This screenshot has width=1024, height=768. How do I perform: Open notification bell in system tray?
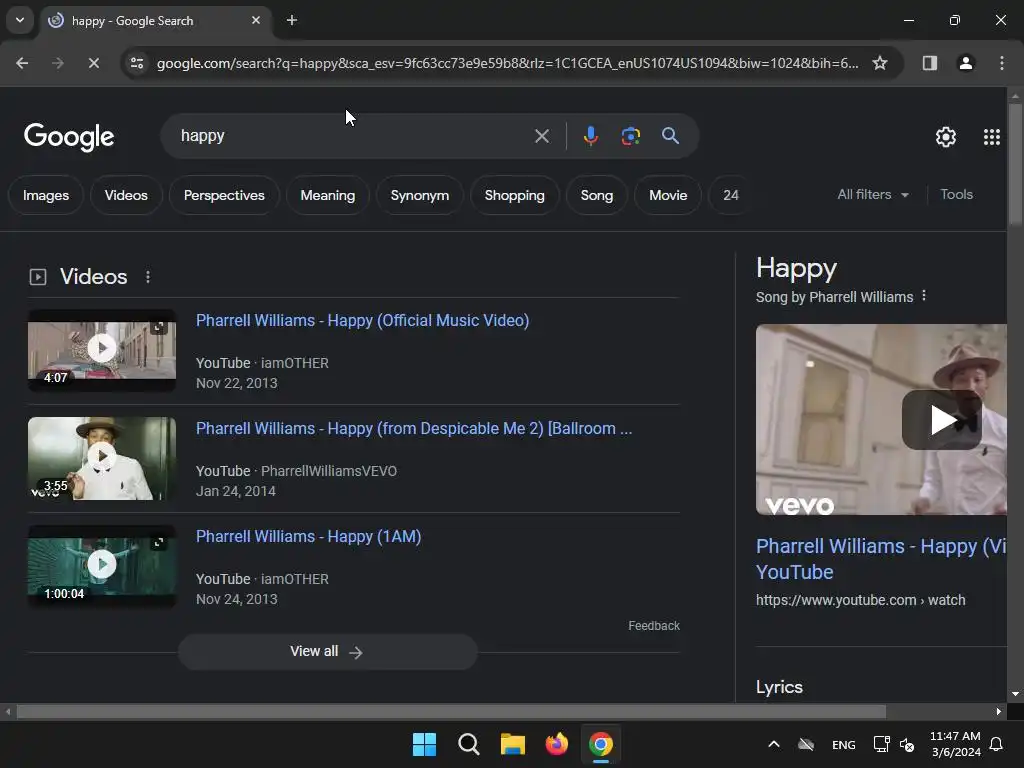pos(996,744)
